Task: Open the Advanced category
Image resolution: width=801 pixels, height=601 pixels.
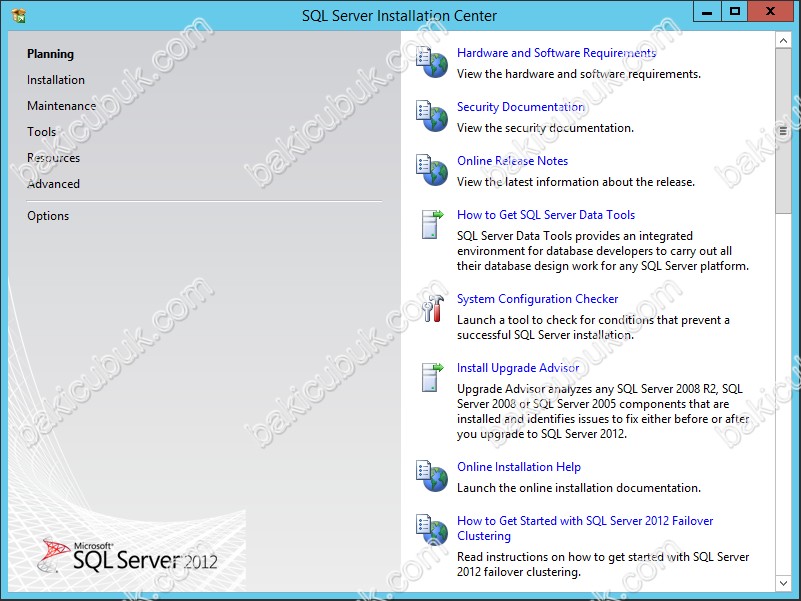Action: [53, 184]
